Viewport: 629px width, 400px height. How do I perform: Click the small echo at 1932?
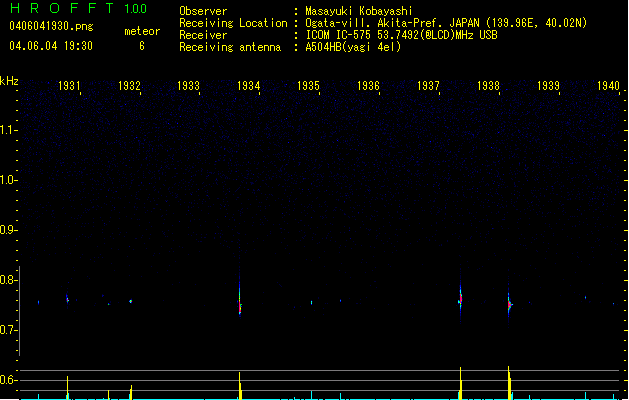pos(130,301)
